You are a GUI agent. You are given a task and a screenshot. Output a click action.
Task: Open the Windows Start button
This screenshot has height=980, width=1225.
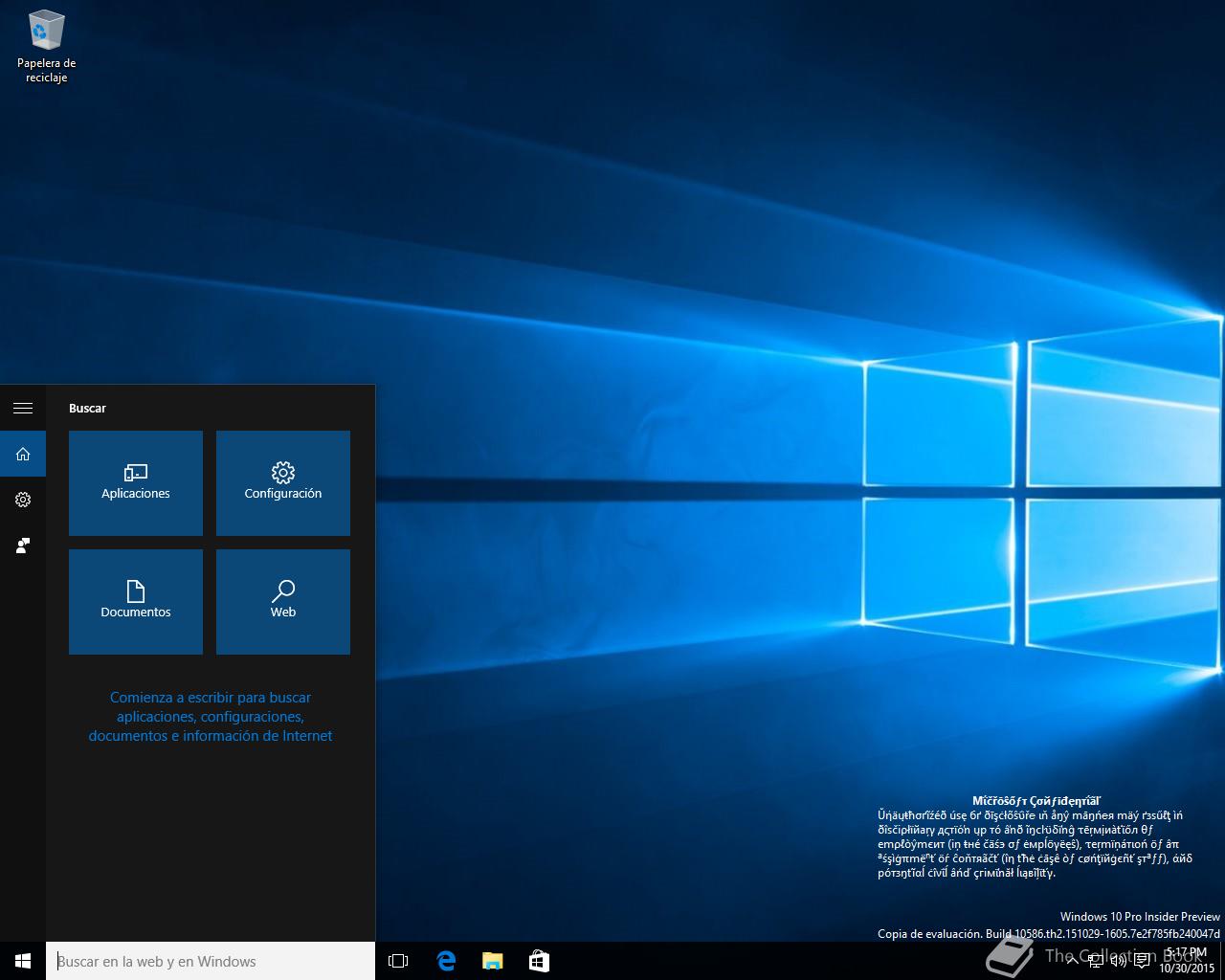click(x=23, y=961)
